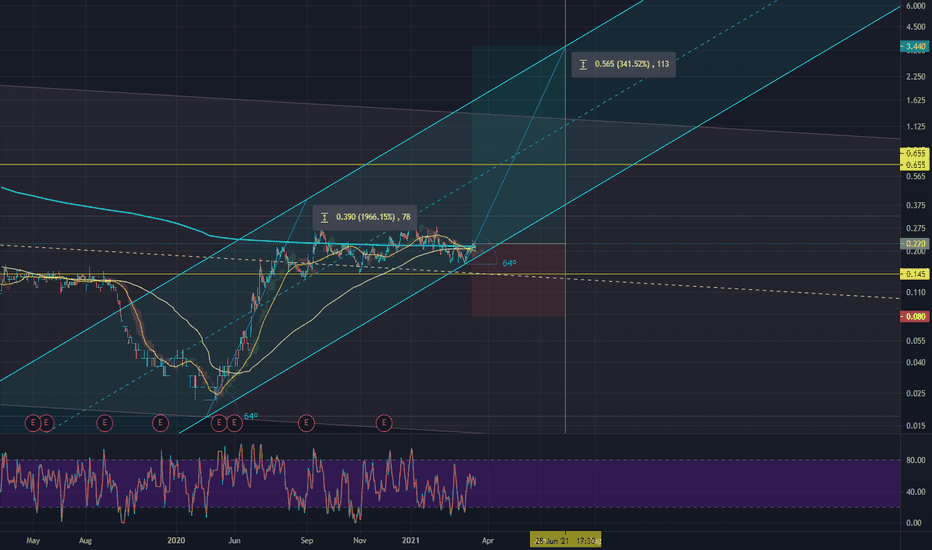Viewport: 932px width, 550px height.
Task: Click the May label on the time axis
Action: 33,540
